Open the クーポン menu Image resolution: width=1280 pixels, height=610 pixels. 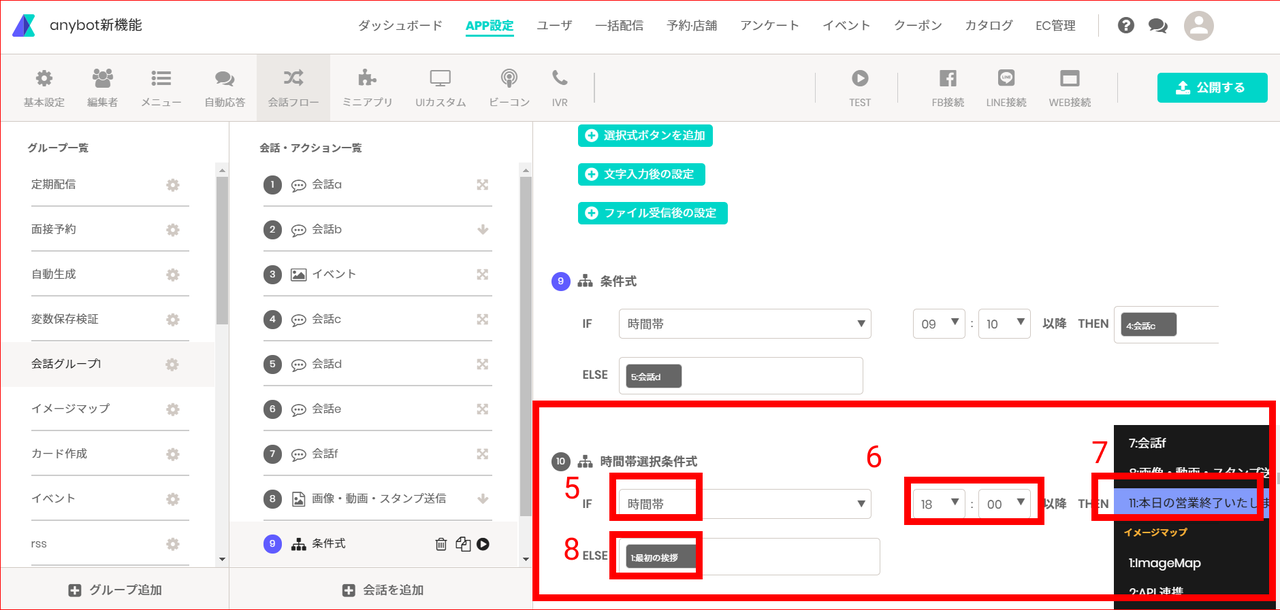[x=918, y=25]
